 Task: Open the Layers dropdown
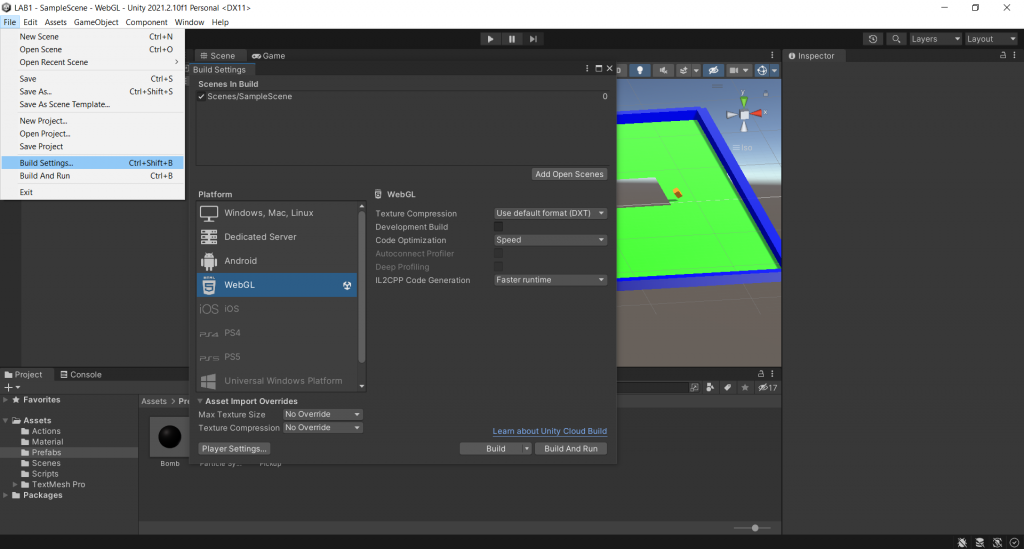[x=936, y=39]
